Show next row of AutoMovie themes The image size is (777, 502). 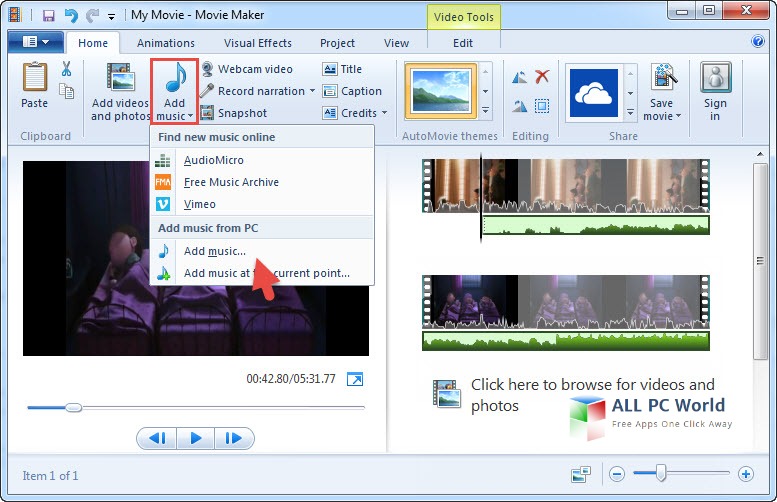[x=486, y=91]
